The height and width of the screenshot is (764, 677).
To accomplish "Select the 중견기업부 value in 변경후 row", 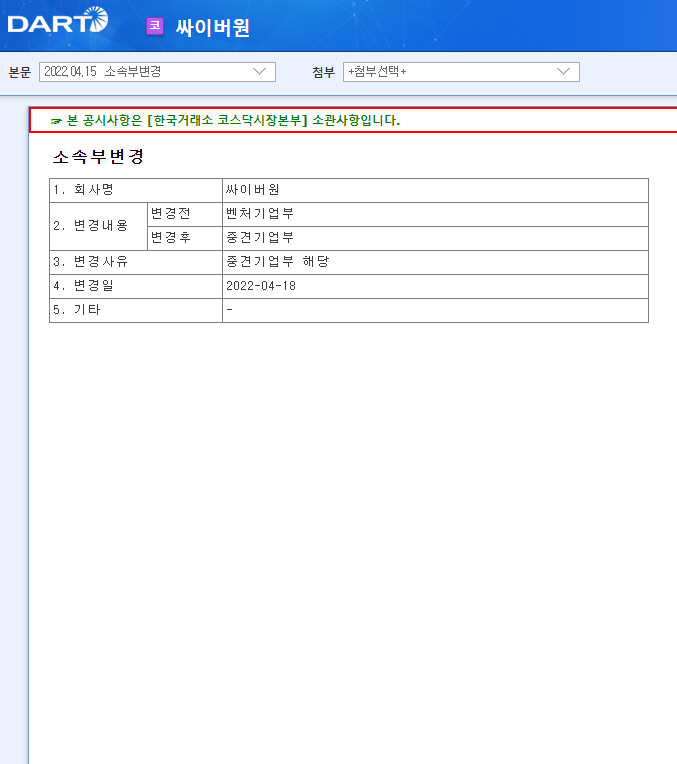I will 435,238.
